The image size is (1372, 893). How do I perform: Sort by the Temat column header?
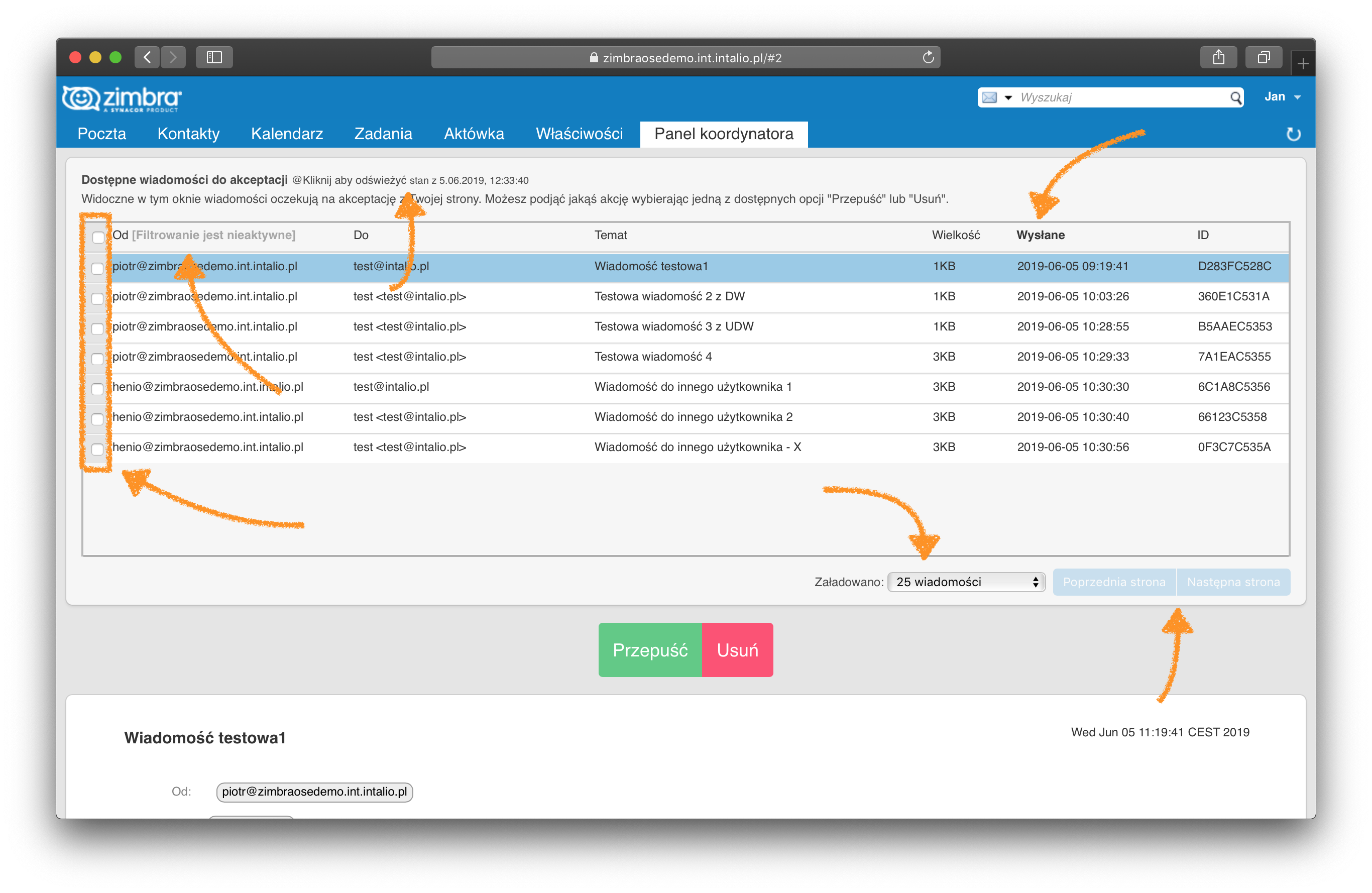click(x=611, y=235)
